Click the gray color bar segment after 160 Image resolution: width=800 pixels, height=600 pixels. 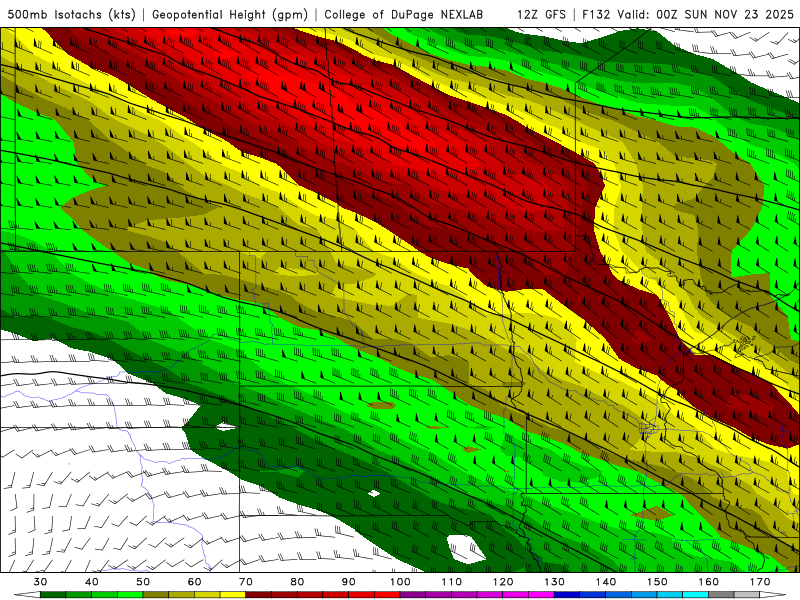[722, 595]
